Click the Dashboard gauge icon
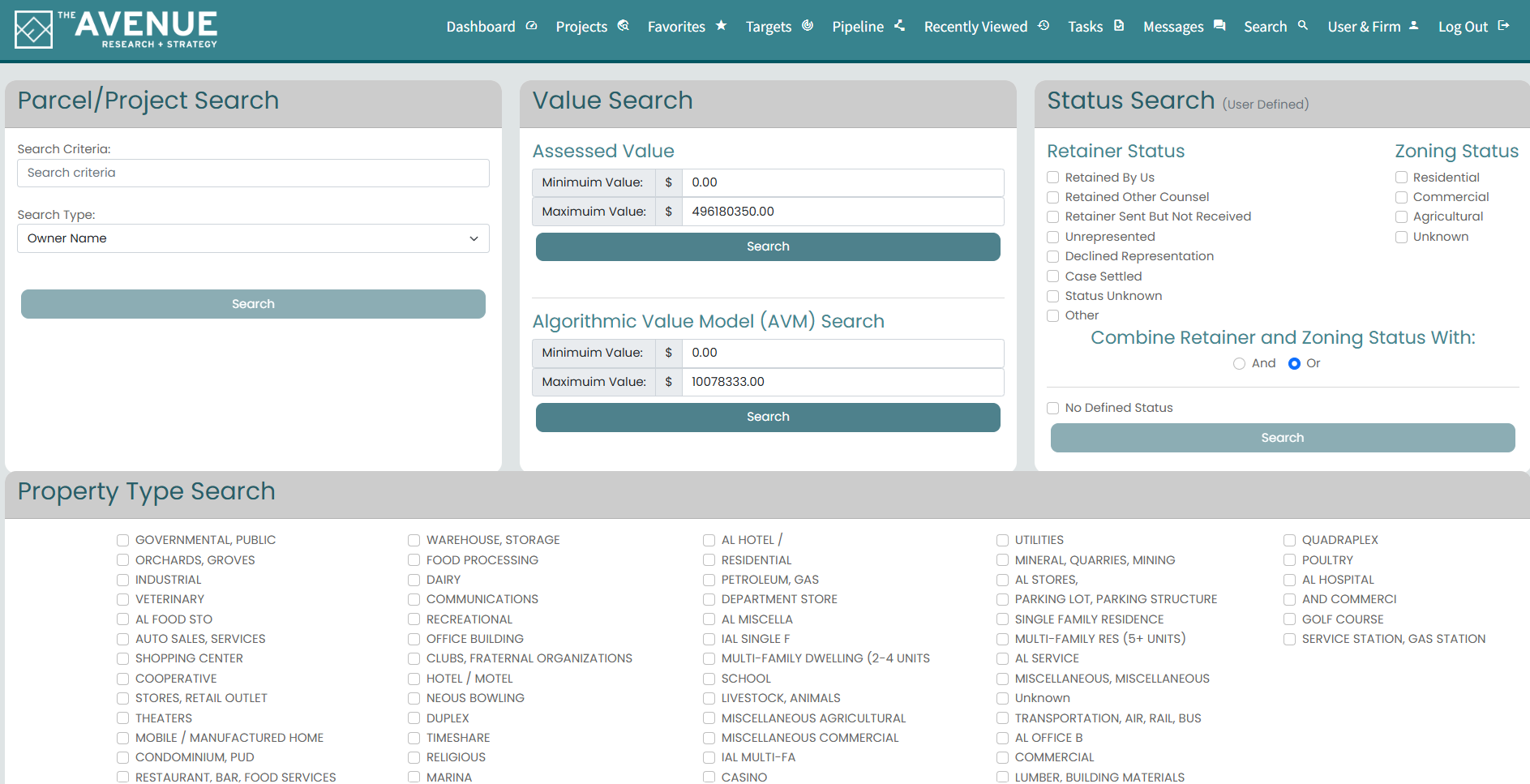 (x=531, y=26)
